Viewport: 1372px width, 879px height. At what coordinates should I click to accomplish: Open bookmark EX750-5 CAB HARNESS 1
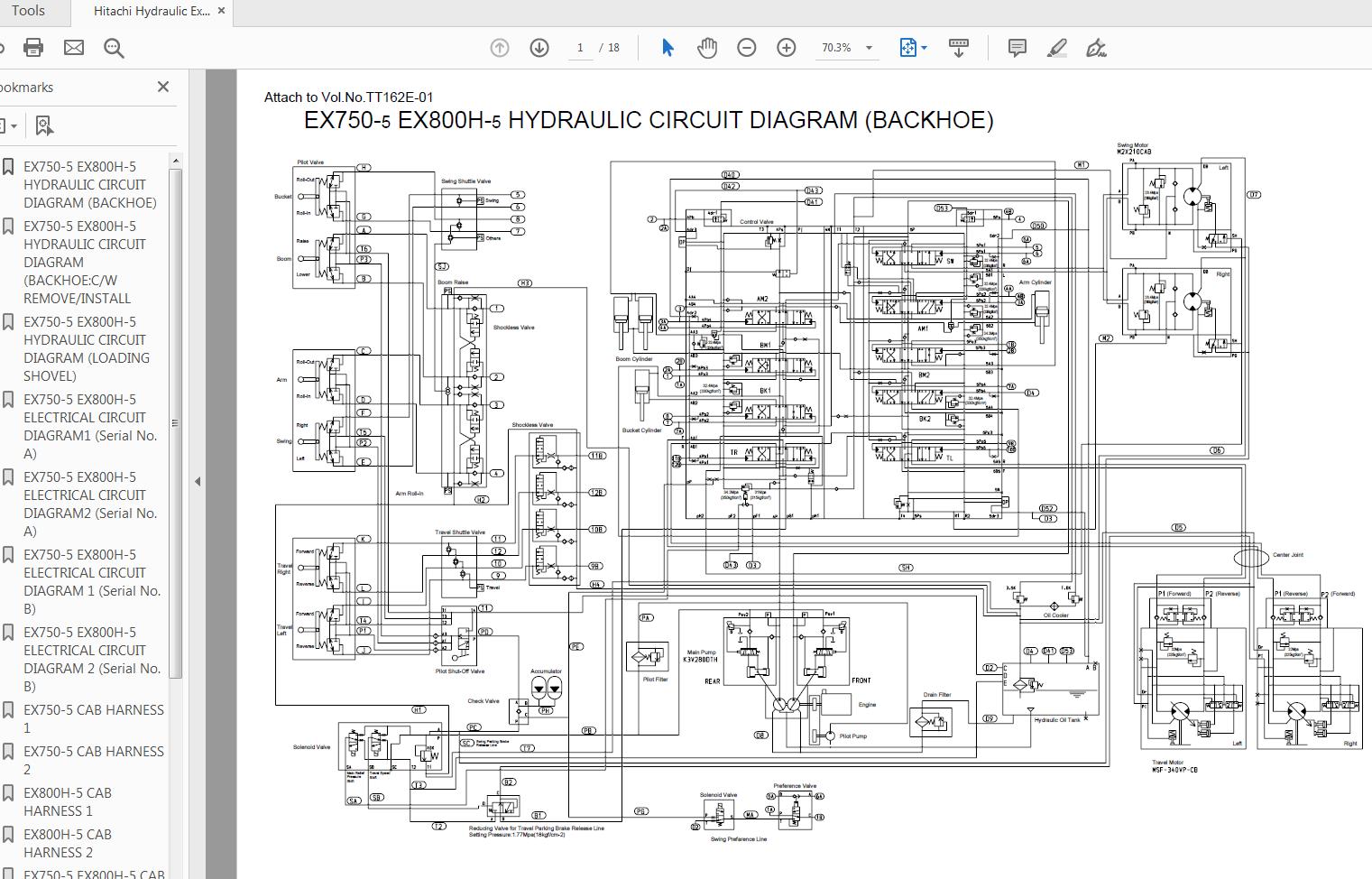click(x=94, y=719)
